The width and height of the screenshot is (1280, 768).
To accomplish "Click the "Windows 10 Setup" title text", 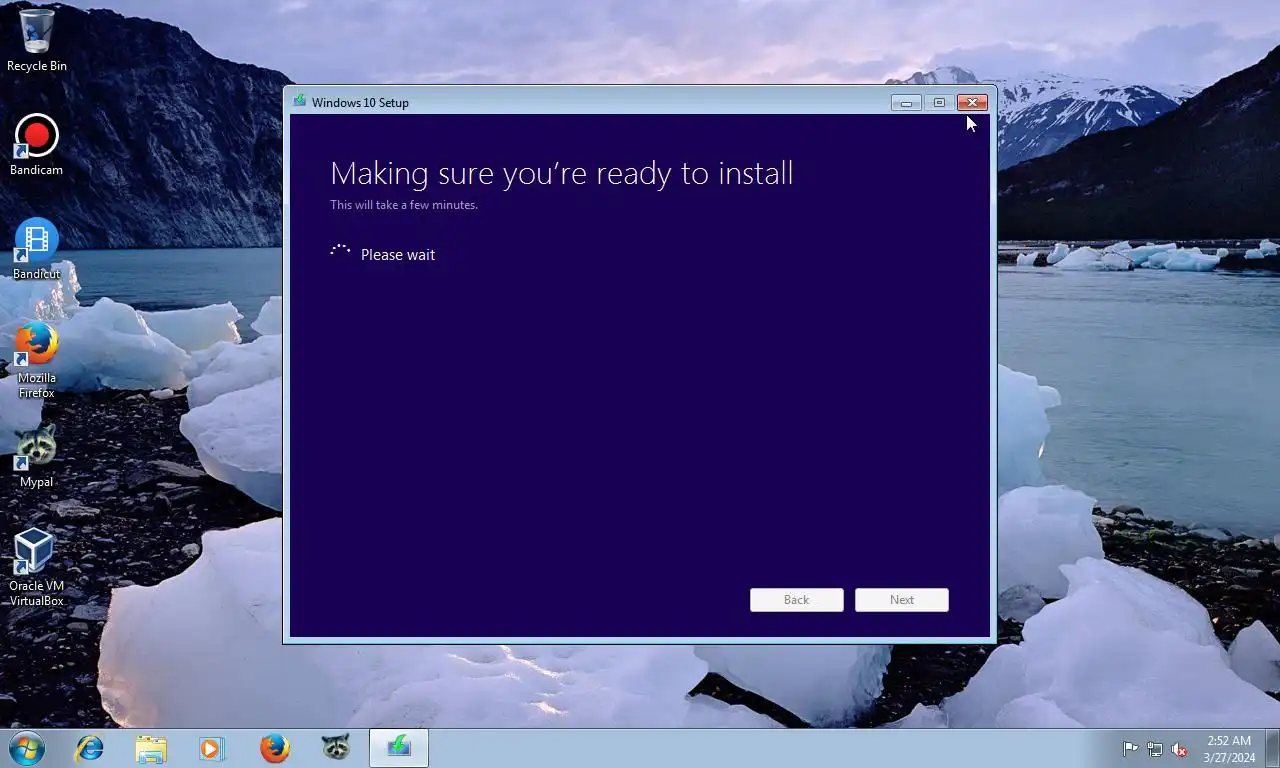I will tap(360, 102).
